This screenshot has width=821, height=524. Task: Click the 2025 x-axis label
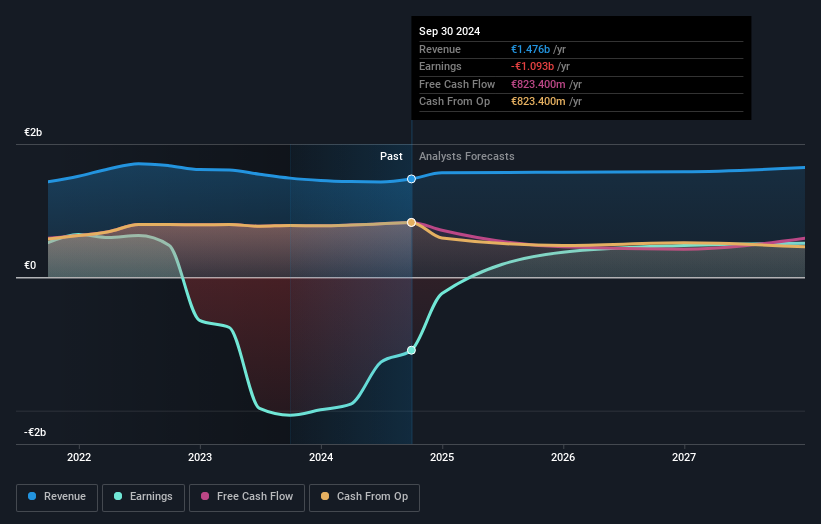442,457
